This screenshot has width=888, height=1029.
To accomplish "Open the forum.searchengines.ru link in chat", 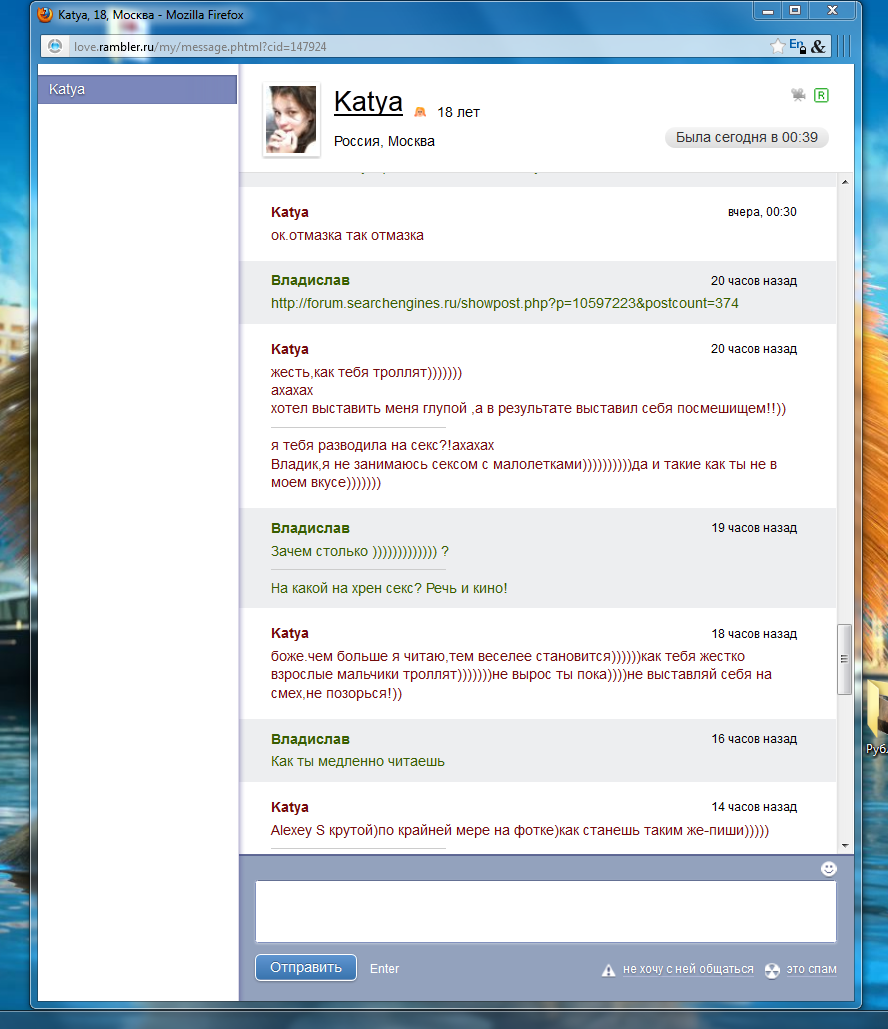I will (x=504, y=303).
